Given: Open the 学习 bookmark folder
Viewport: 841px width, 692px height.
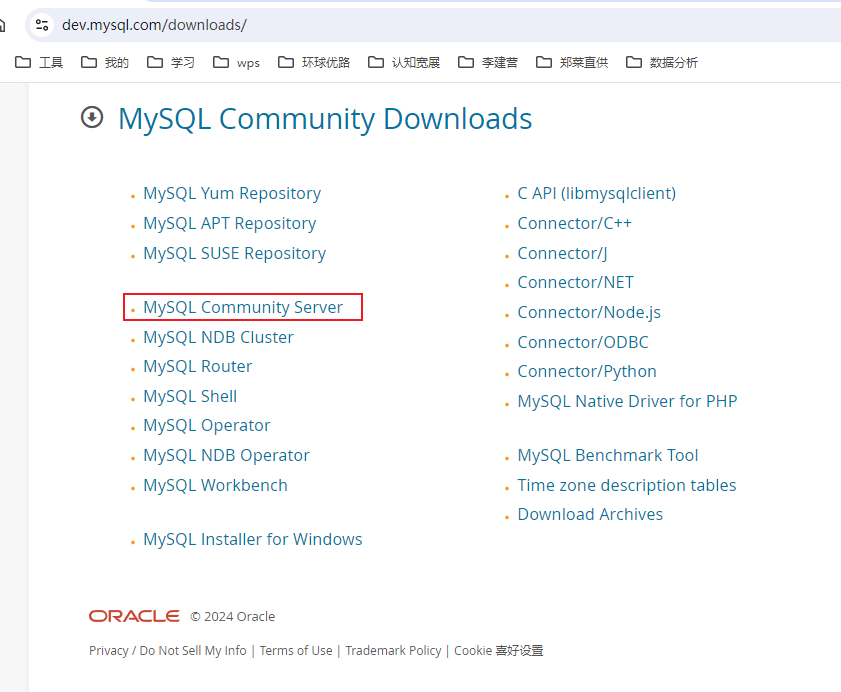Looking at the screenshot, I should (171, 62).
